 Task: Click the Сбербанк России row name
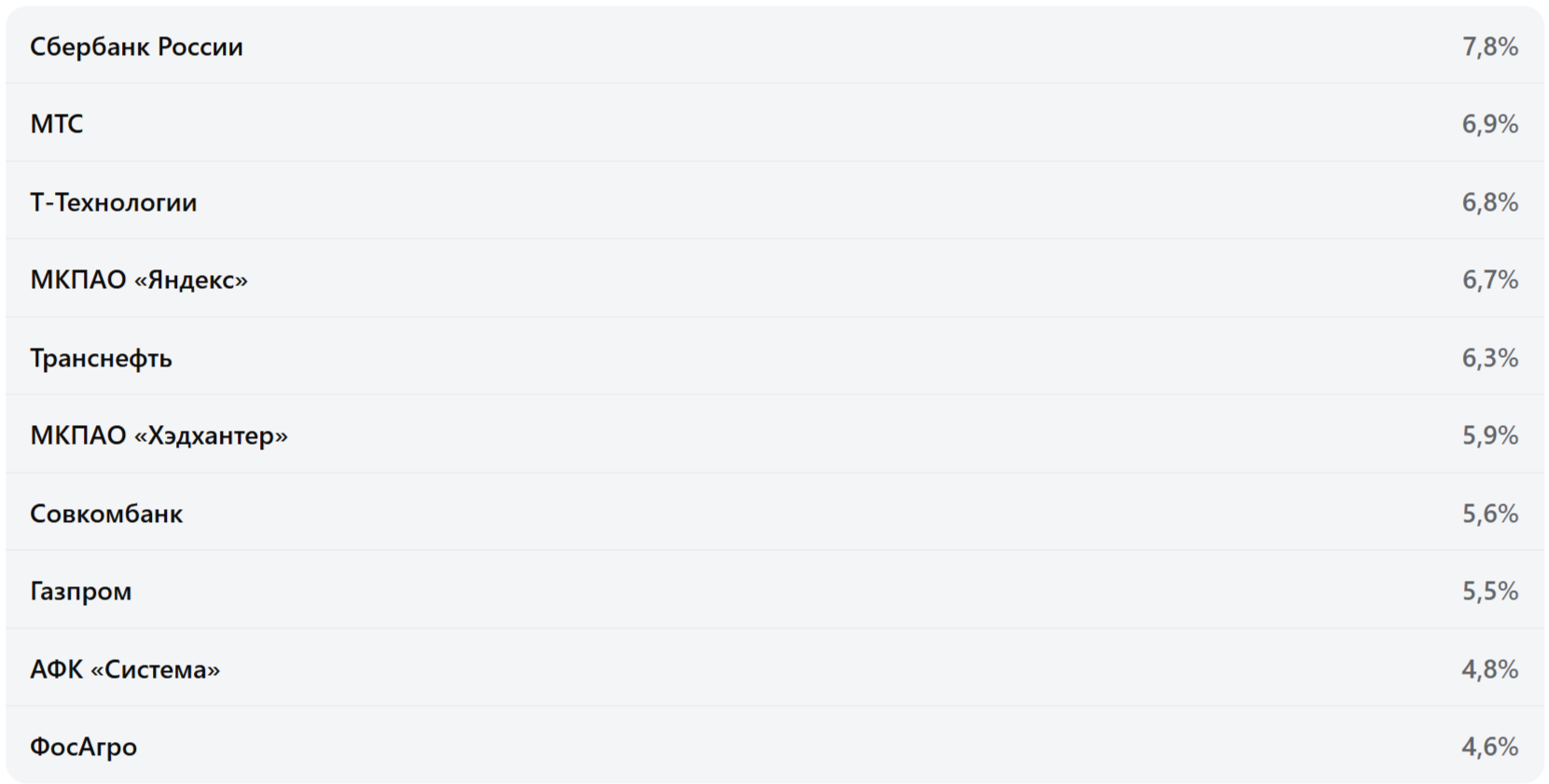pyautogui.click(x=136, y=47)
